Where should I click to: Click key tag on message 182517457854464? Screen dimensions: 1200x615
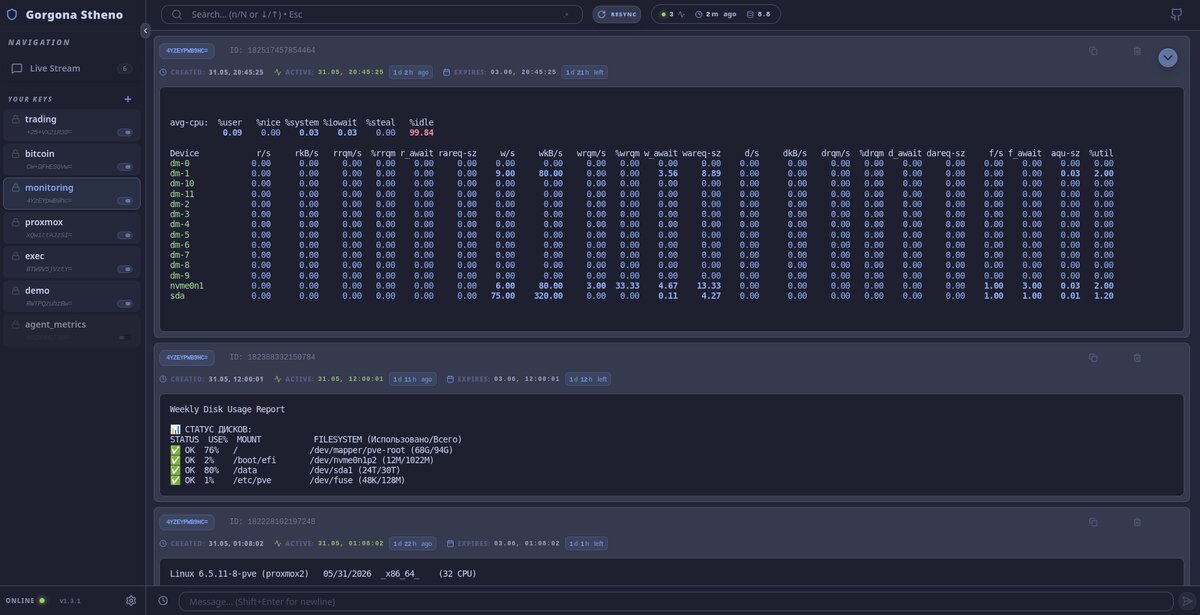click(x=187, y=50)
